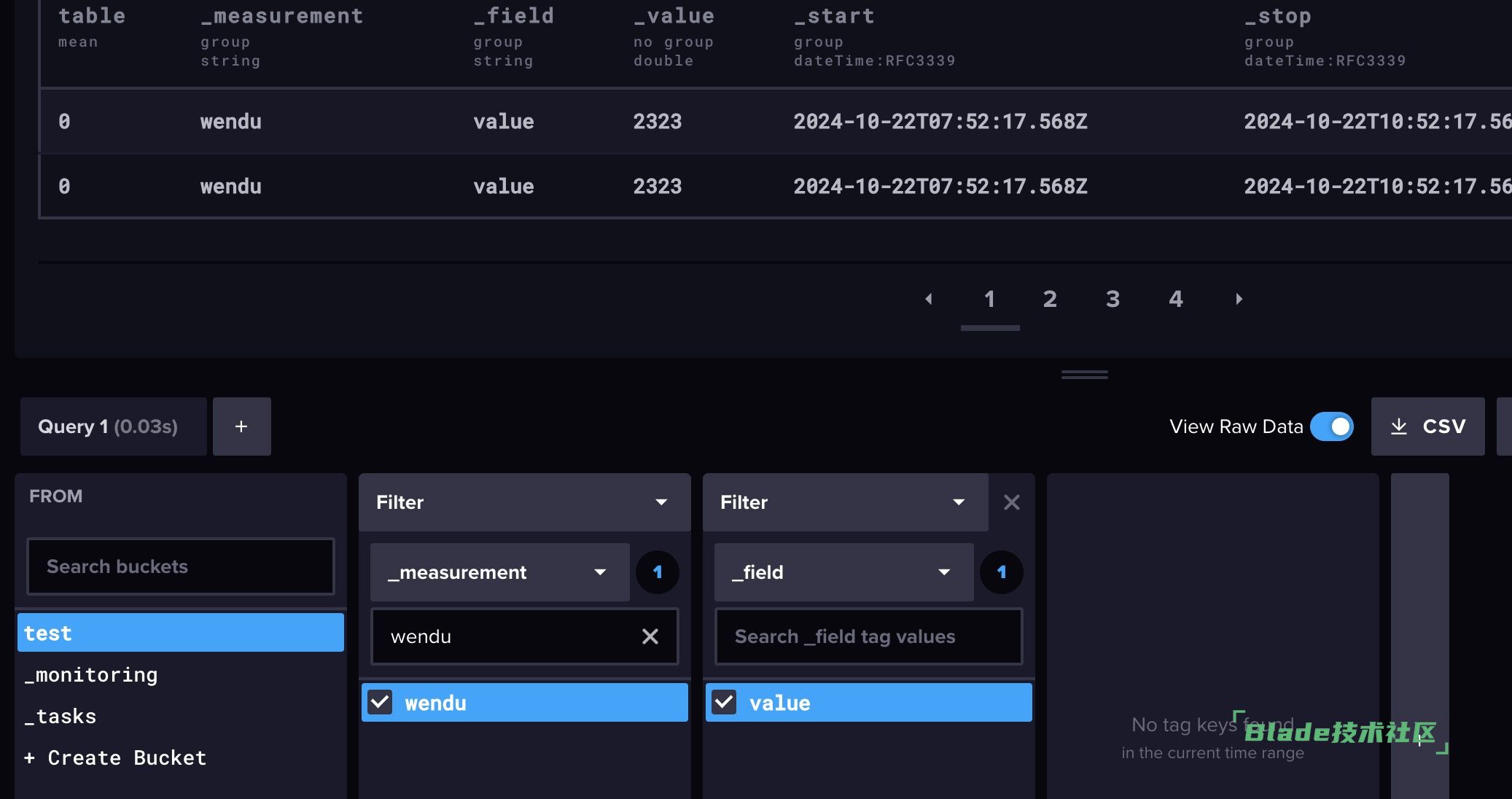Open the _measurement key dropdown
Image resolution: width=1512 pixels, height=799 pixels.
click(x=499, y=572)
